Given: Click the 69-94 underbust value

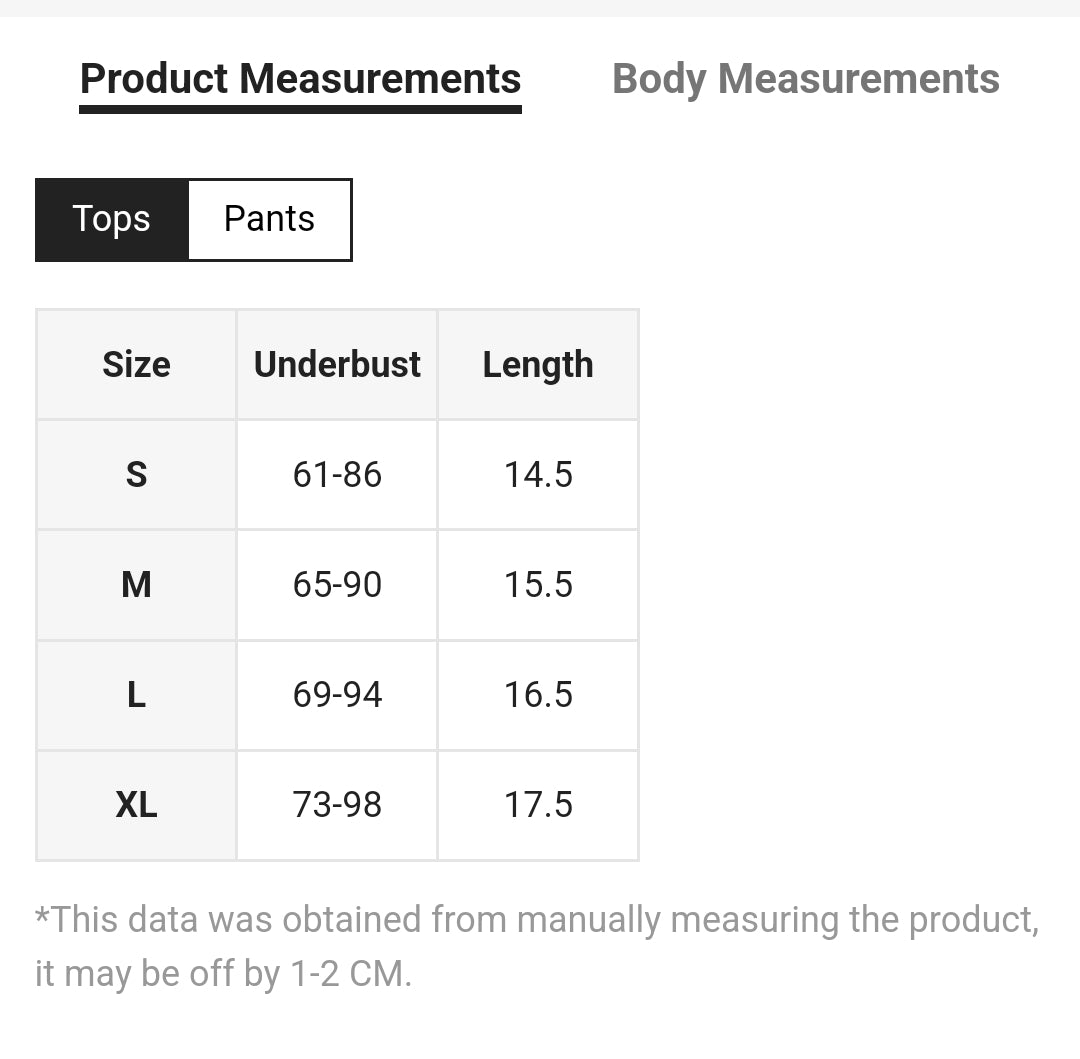Looking at the screenshot, I should (337, 694).
